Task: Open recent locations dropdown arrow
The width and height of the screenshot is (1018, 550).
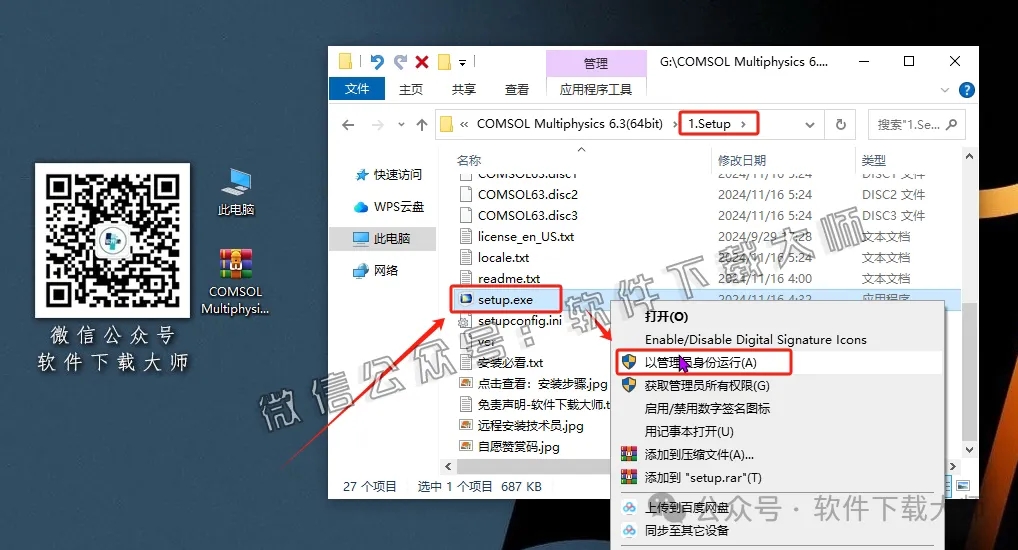Action: 401,125
